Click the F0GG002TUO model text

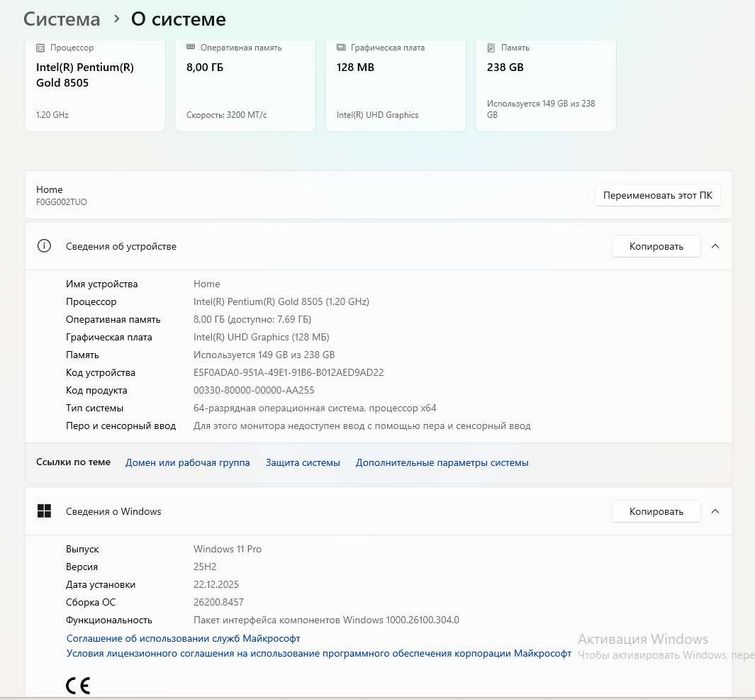pos(62,202)
